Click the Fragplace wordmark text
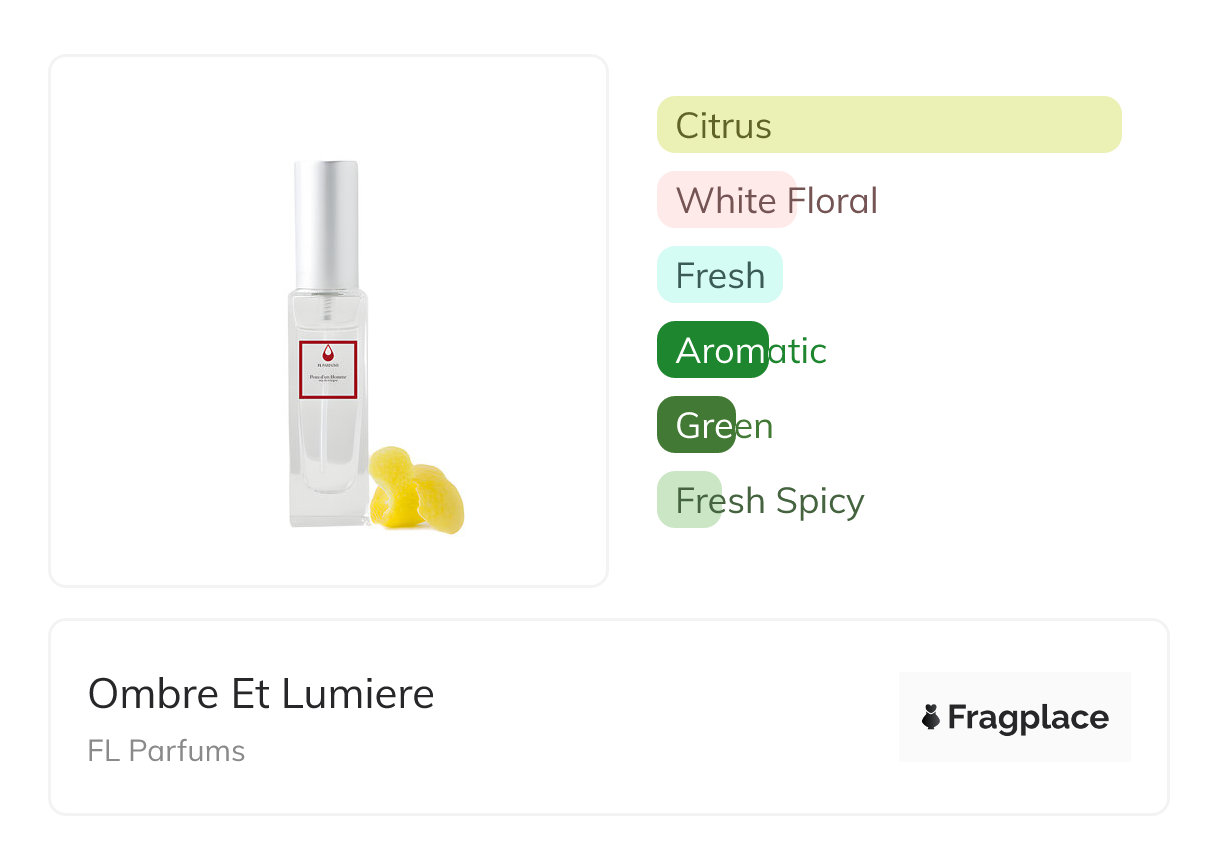1218x864 pixels. [x=1027, y=717]
